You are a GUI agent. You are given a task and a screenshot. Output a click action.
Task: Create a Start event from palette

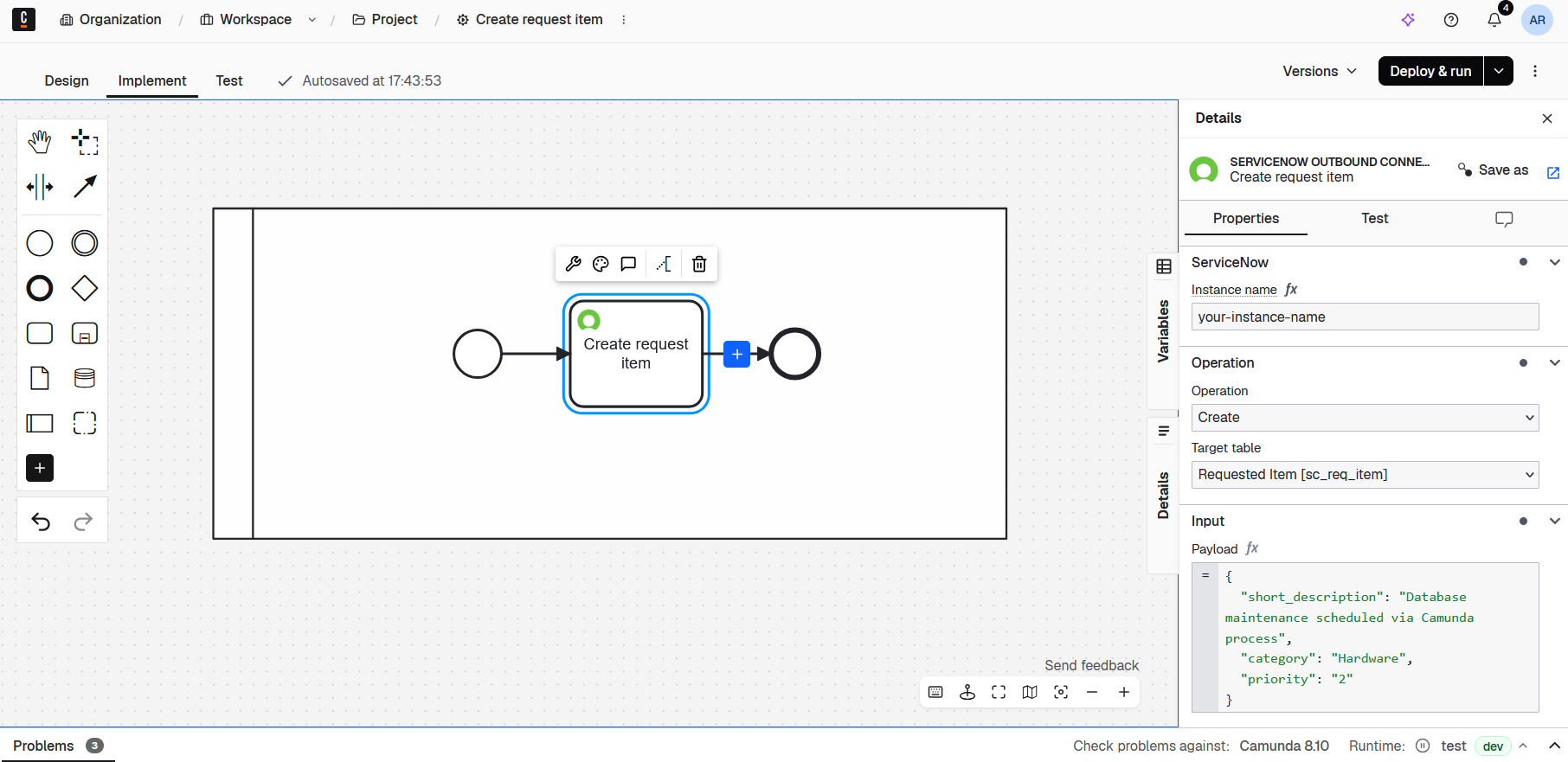pyautogui.click(x=40, y=243)
